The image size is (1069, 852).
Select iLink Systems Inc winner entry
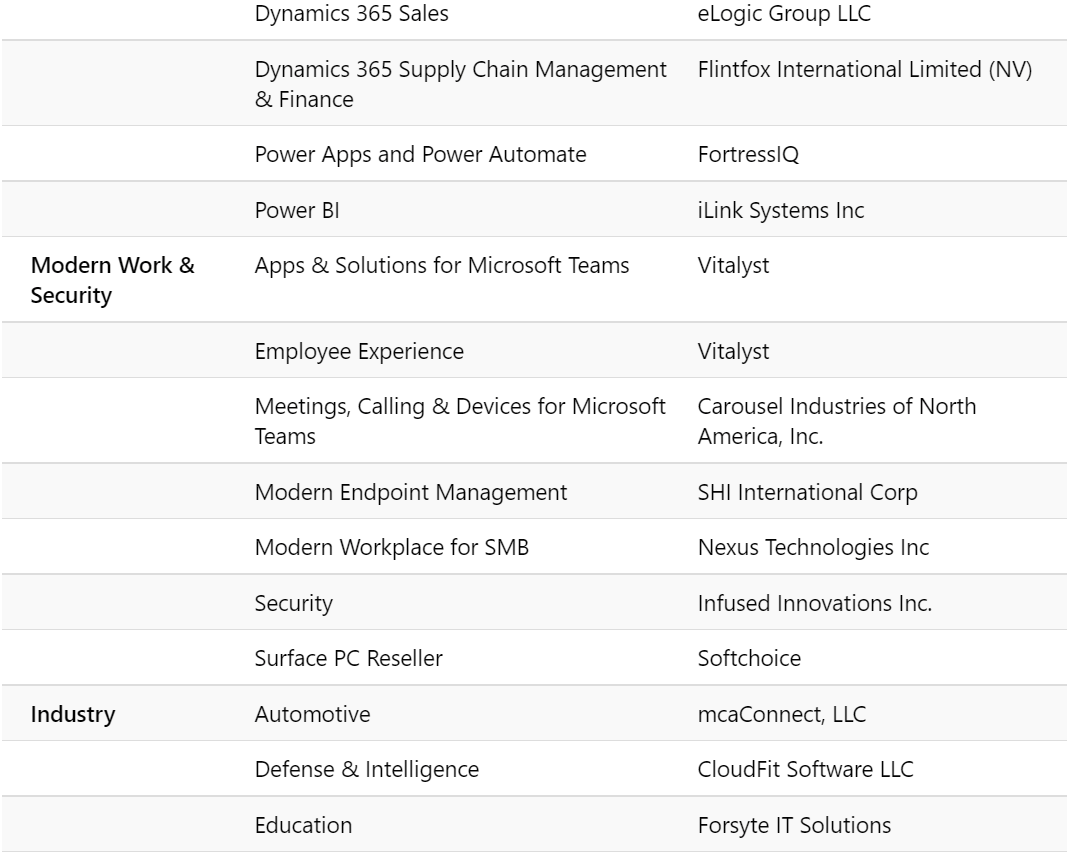pyautogui.click(x=781, y=210)
